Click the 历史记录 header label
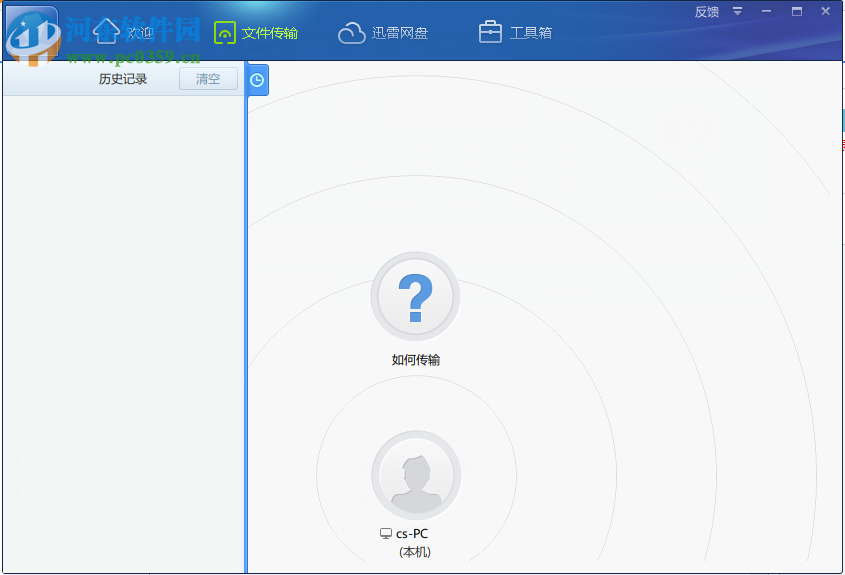The height and width of the screenshot is (575, 845). tap(123, 79)
